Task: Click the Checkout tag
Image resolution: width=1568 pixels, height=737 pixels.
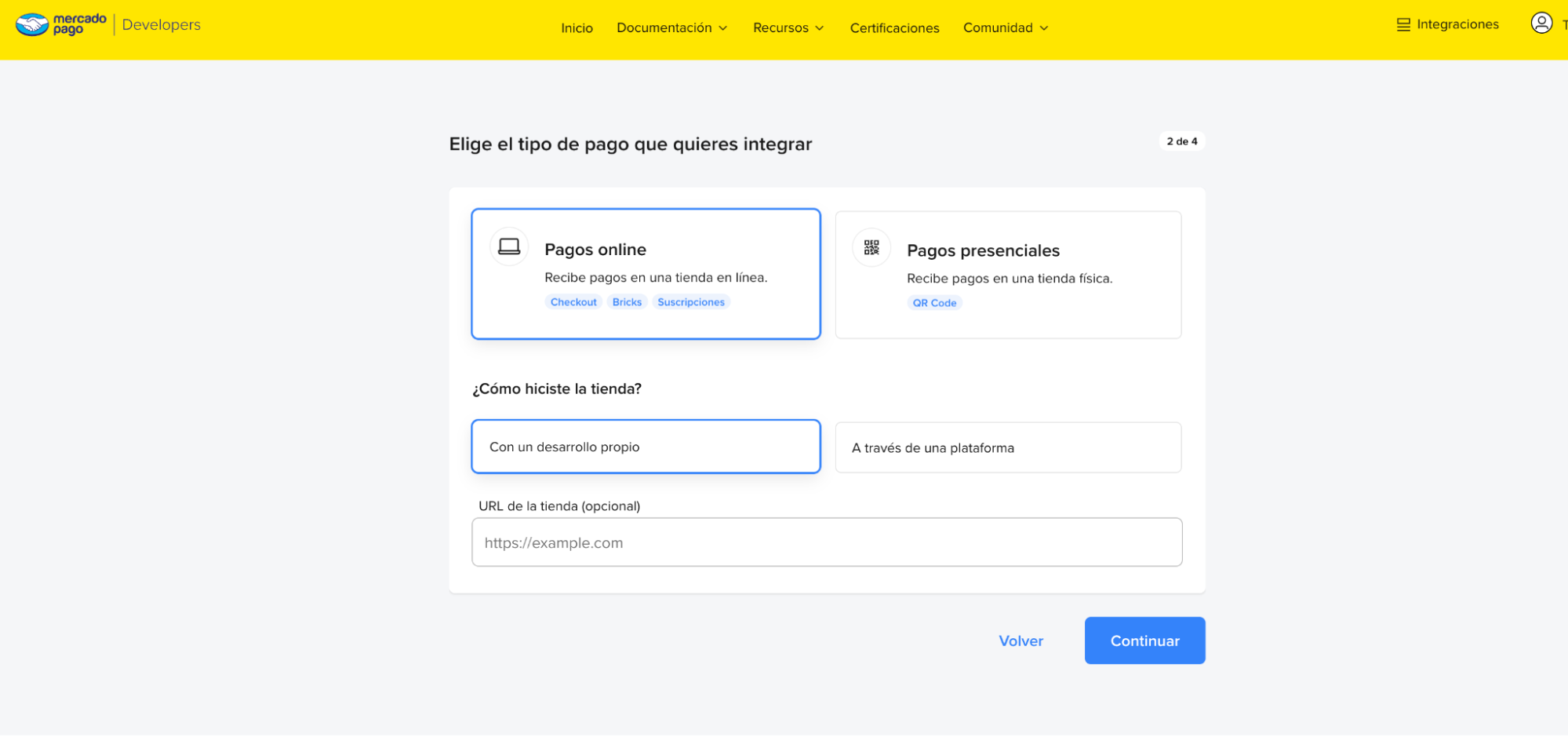Action: [x=573, y=302]
